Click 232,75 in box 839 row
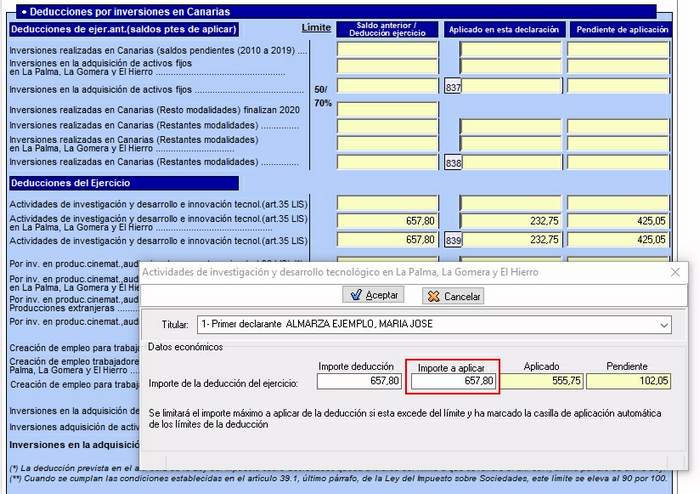Image resolution: width=700 pixels, height=494 pixels. 511,240
